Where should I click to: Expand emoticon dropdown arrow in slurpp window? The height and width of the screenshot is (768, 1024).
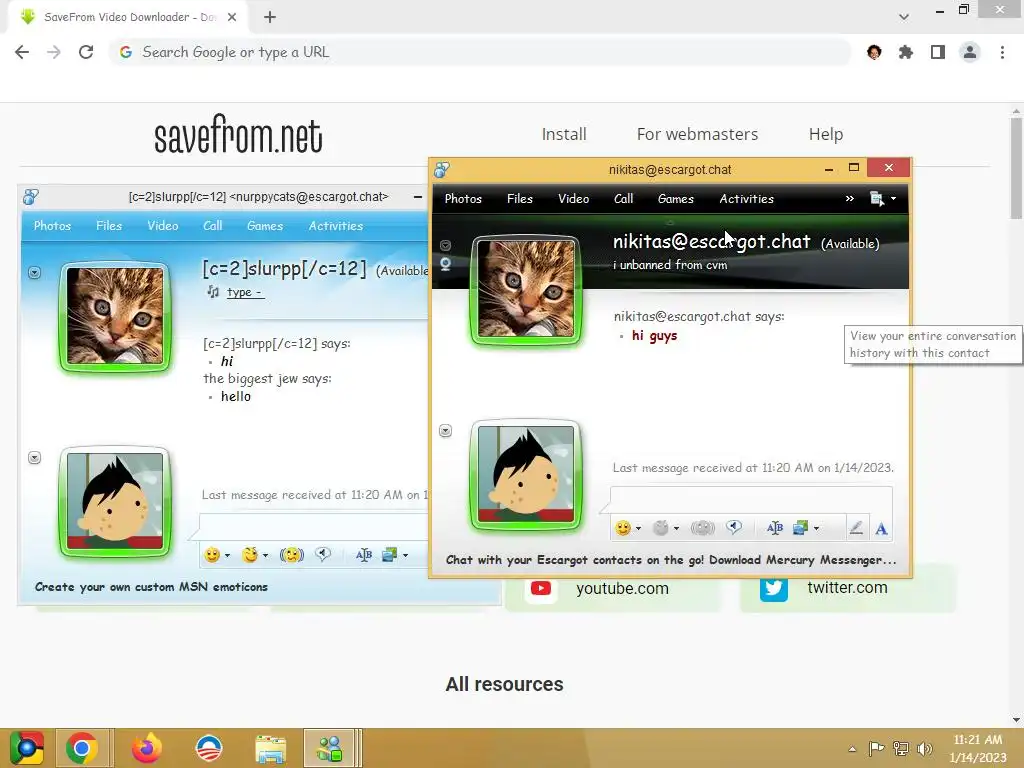227,555
